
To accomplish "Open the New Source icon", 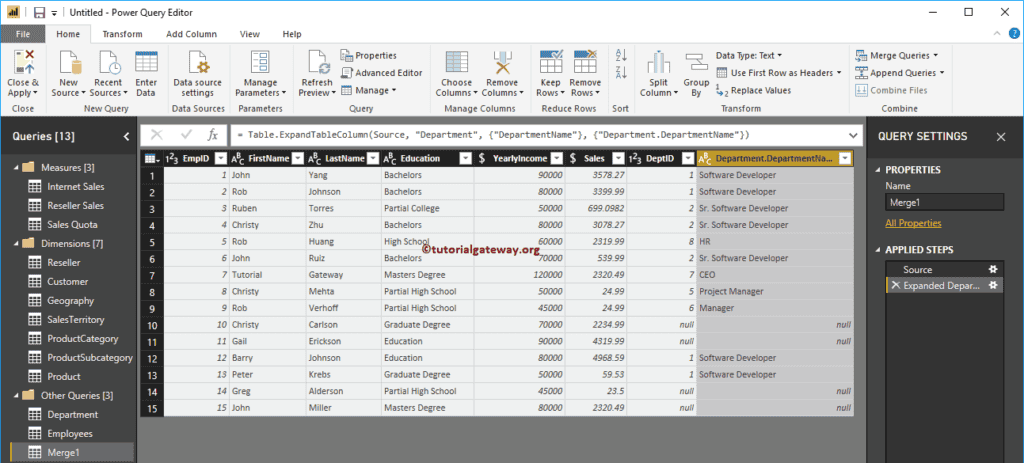I will pyautogui.click(x=69, y=63).
